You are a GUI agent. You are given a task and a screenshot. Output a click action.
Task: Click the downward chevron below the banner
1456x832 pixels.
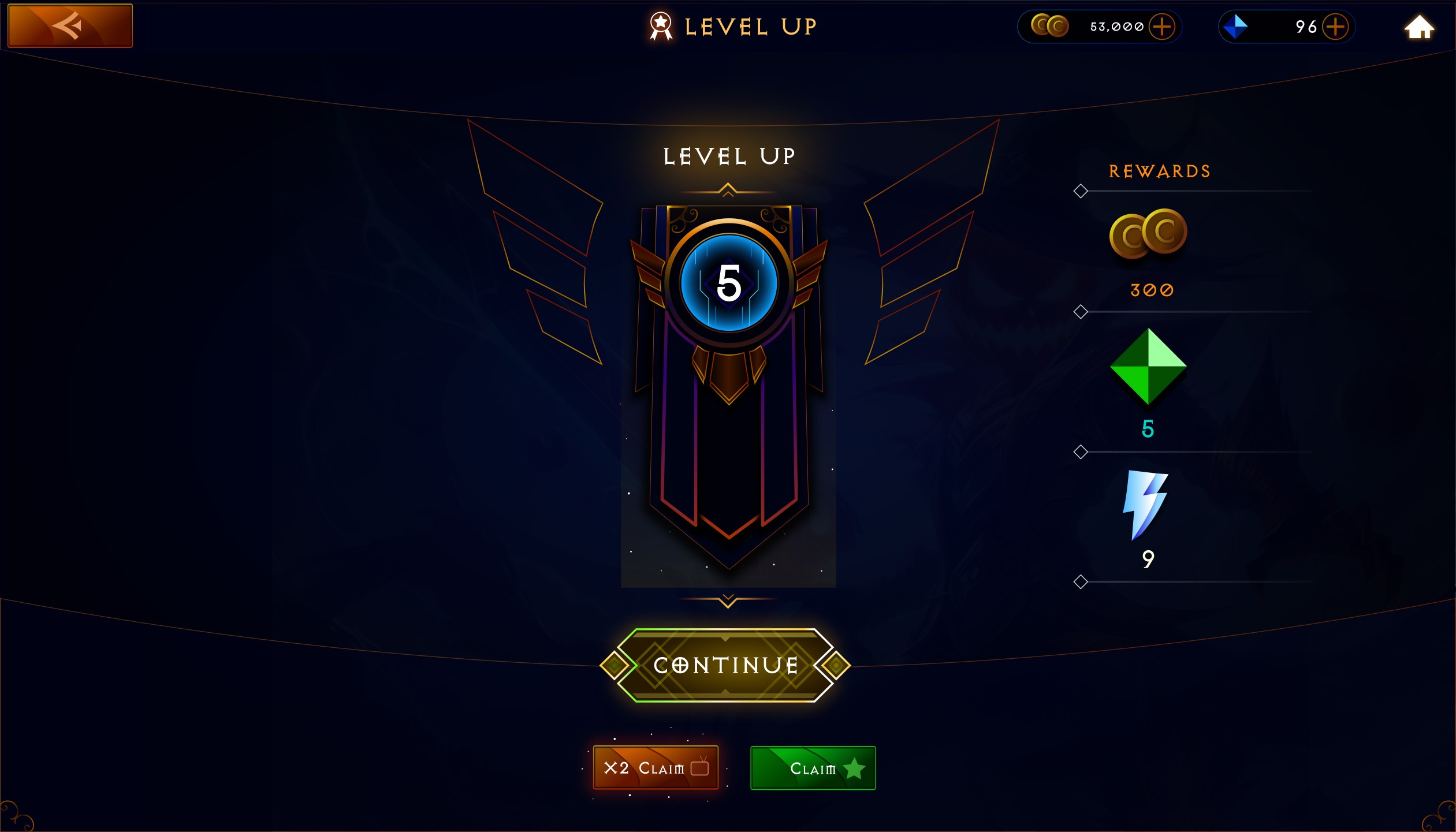coord(728,600)
